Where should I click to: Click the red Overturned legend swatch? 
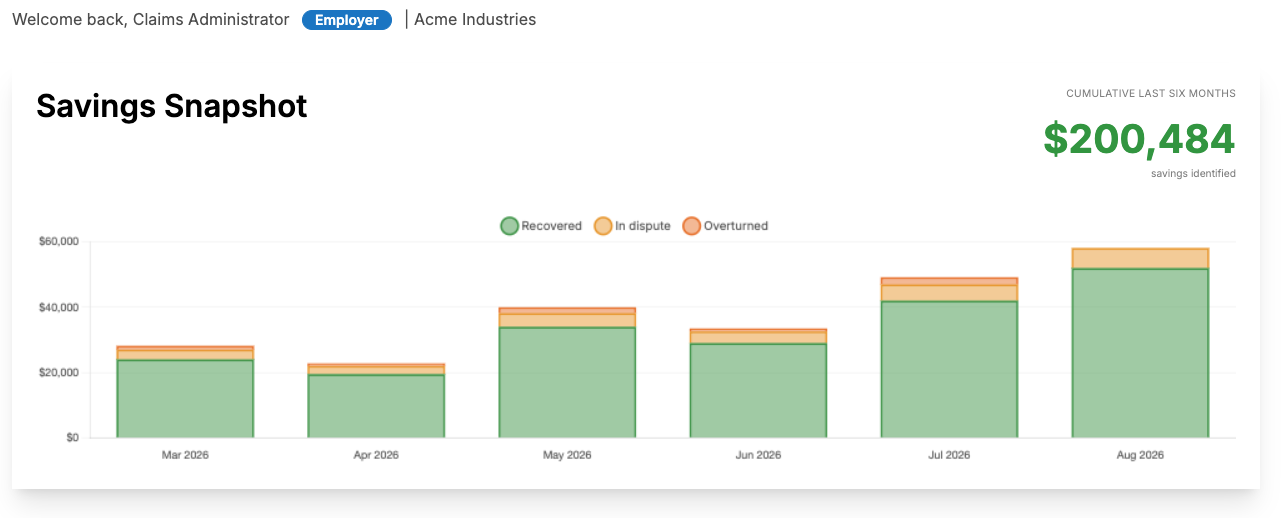(691, 226)
